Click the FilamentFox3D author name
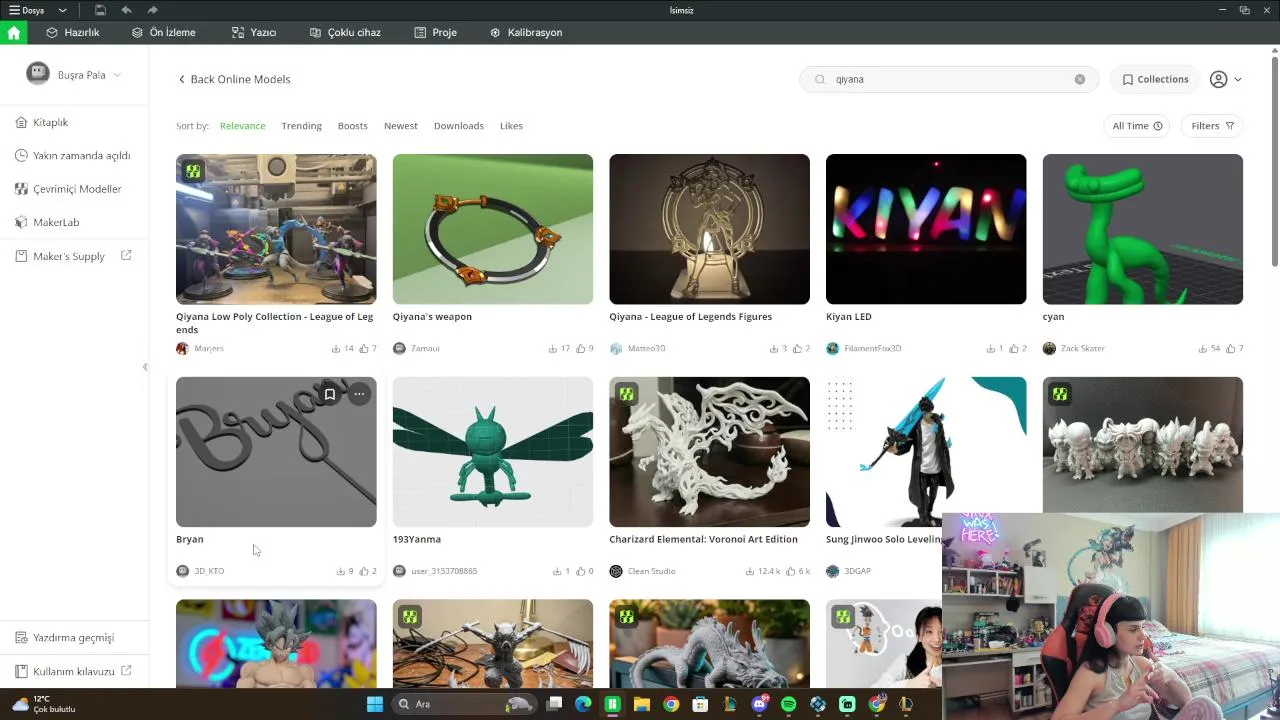Image resolution: width=1280 pixels, height=720 pixels. (x=872, y=348)
